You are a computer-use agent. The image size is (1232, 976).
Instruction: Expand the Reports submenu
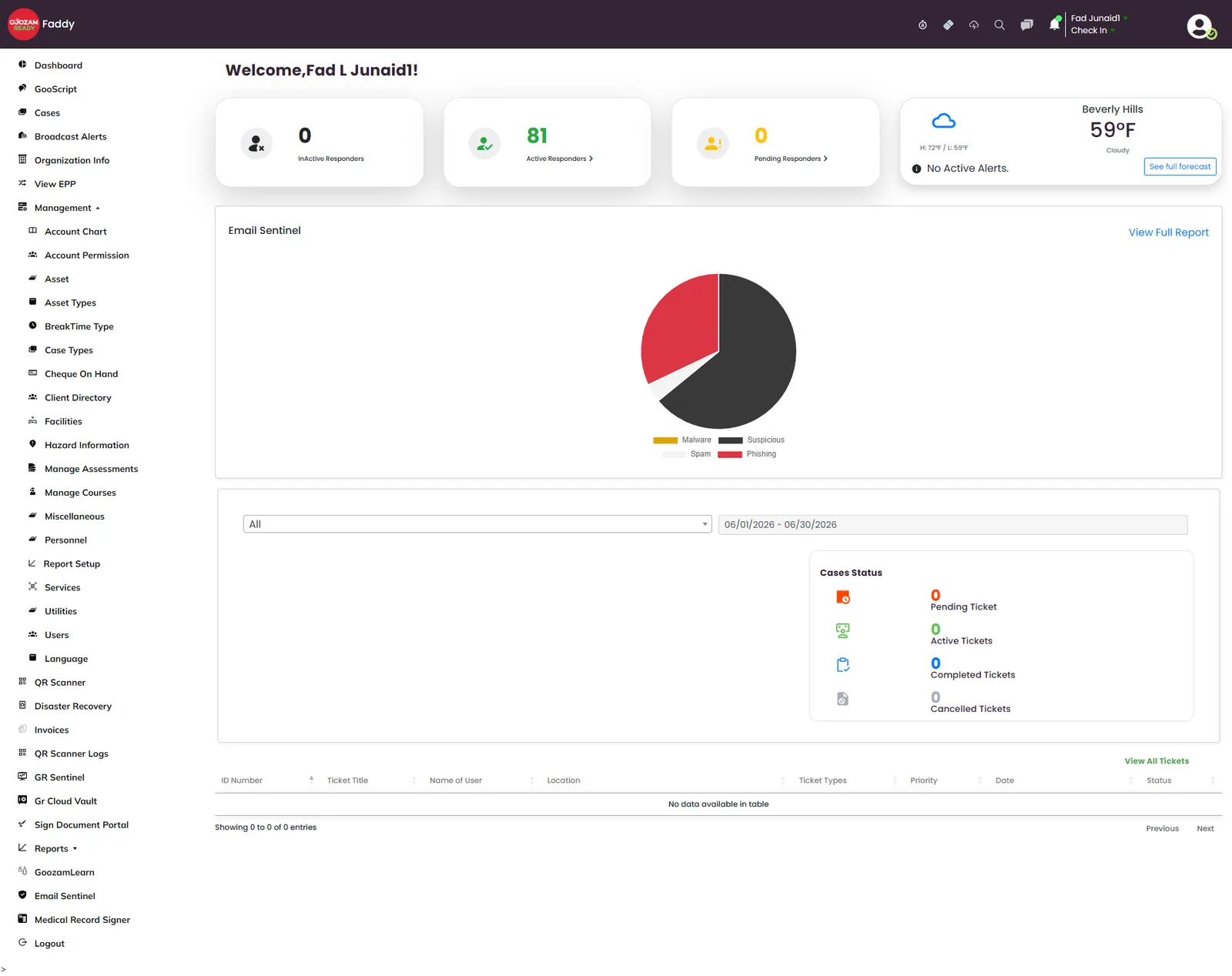[55, 848]
